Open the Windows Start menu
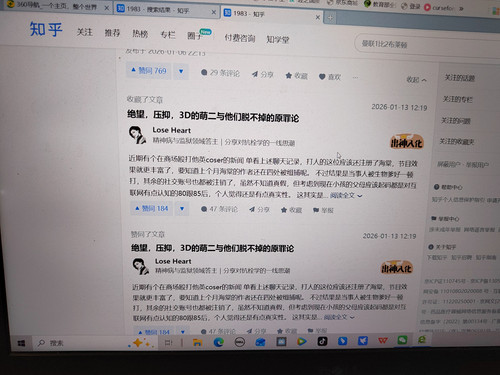500x375 pixels. [x=21, y=343]
